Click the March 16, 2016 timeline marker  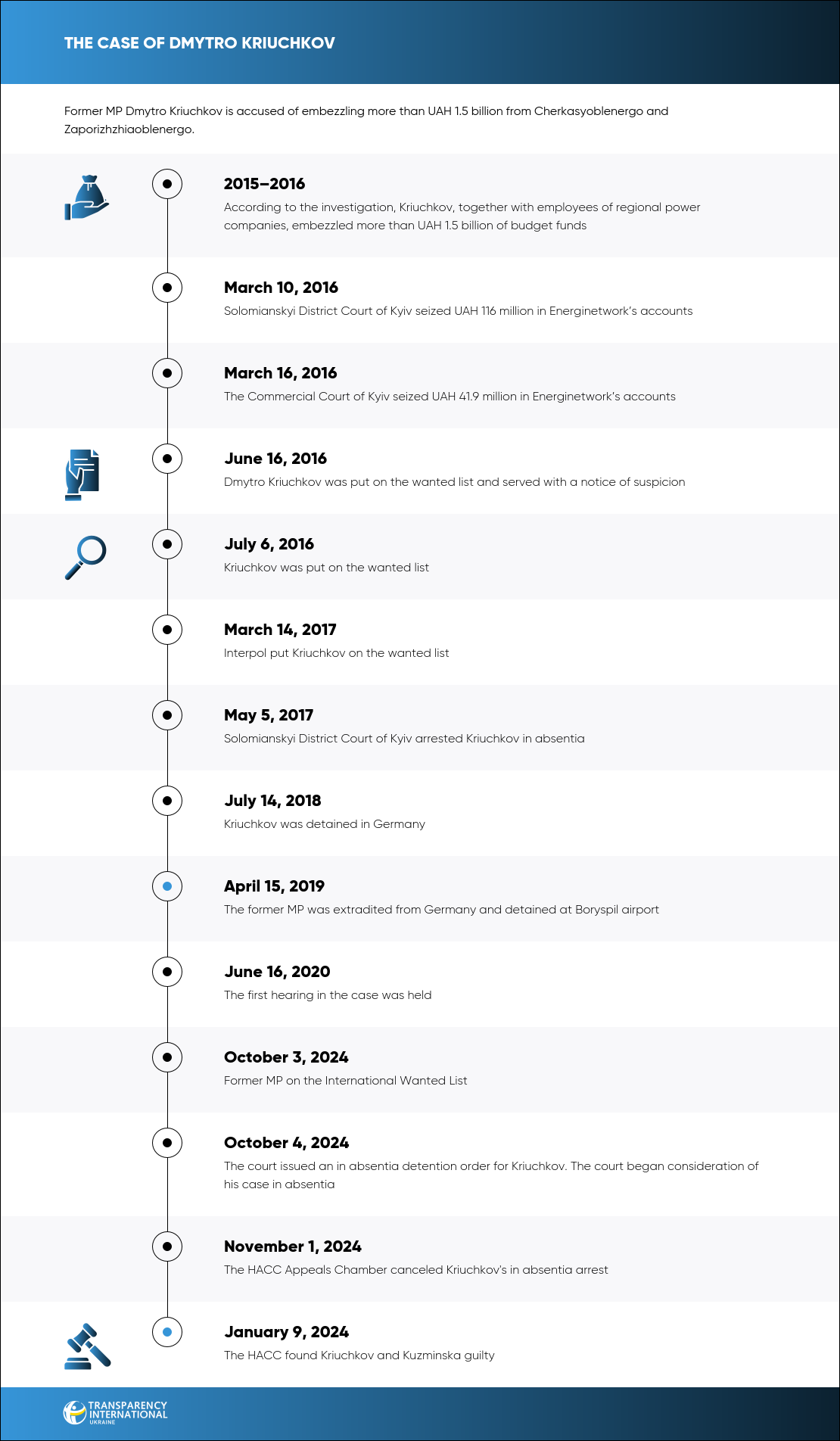(167, 373)
